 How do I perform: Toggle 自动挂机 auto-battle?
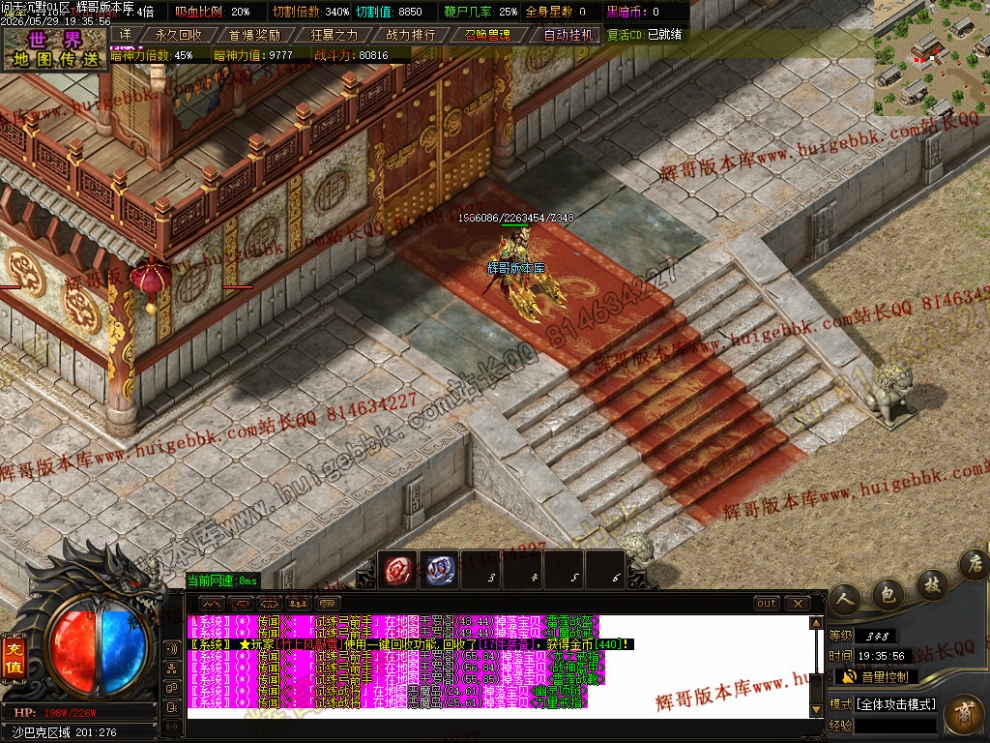click(568, 35)
